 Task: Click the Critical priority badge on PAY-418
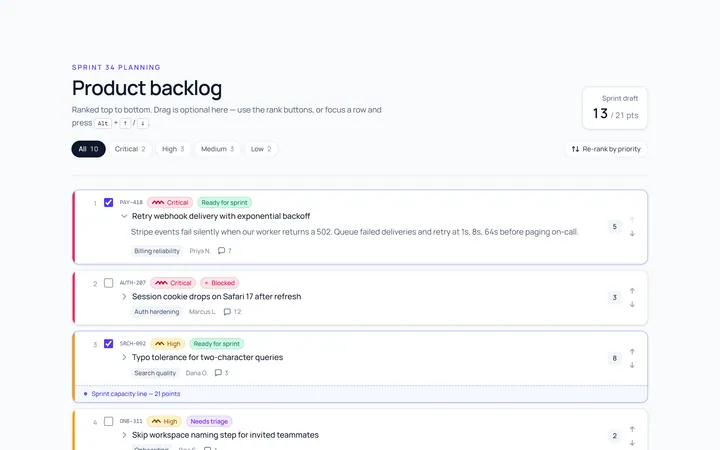tap(170, 202)
